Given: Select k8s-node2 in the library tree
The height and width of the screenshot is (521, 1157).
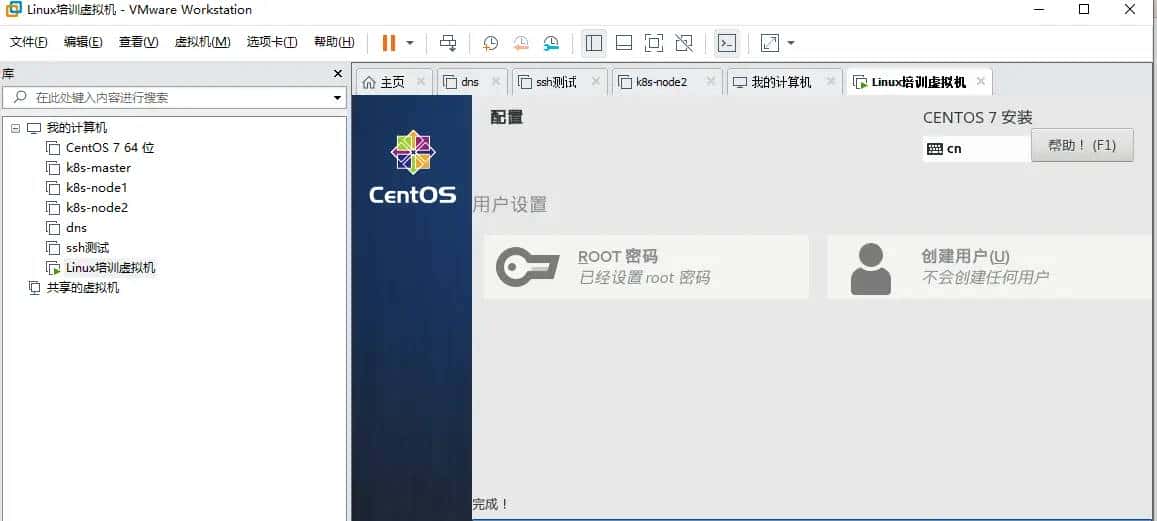Looking at the screenshot, I should pos(97,207).
